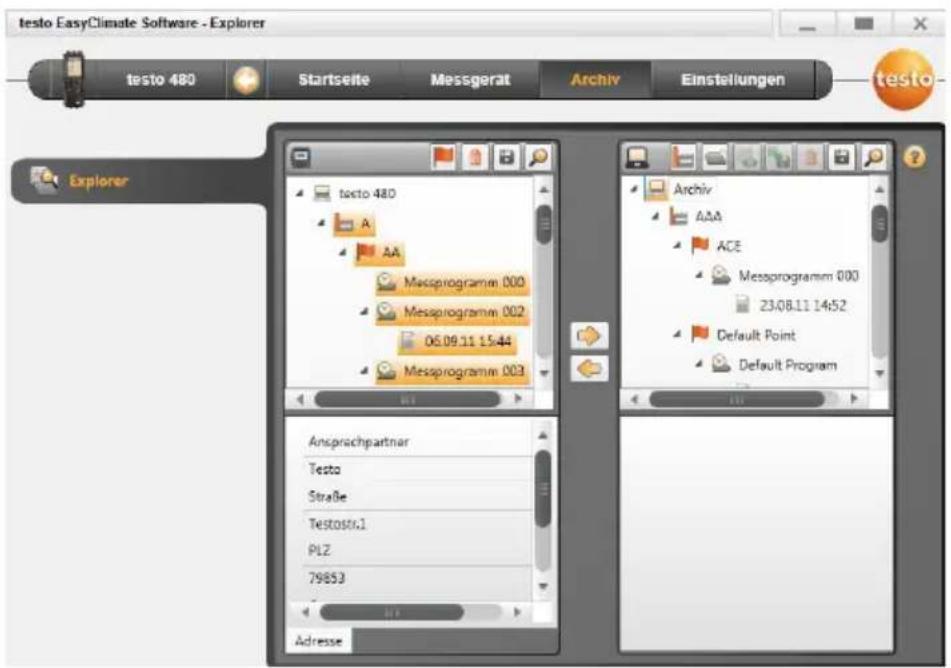The image size is (951, 668).
Task: Transfer to archive with right arrow button
Action: (x=589, y=336)
